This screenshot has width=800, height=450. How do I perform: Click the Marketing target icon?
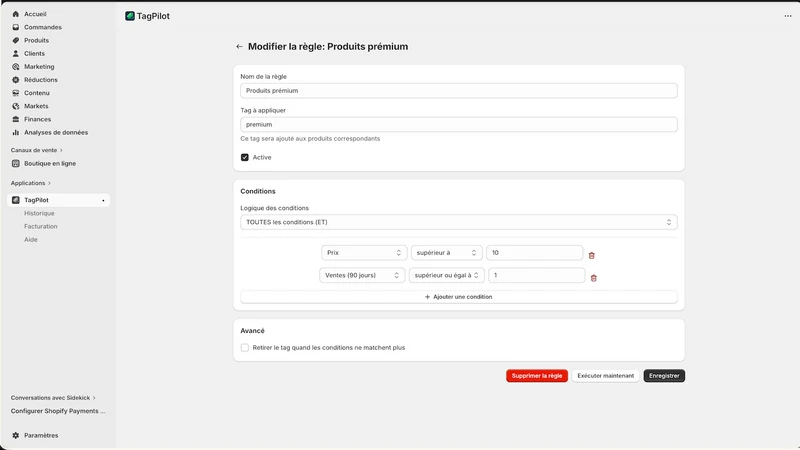pos(16,67)
